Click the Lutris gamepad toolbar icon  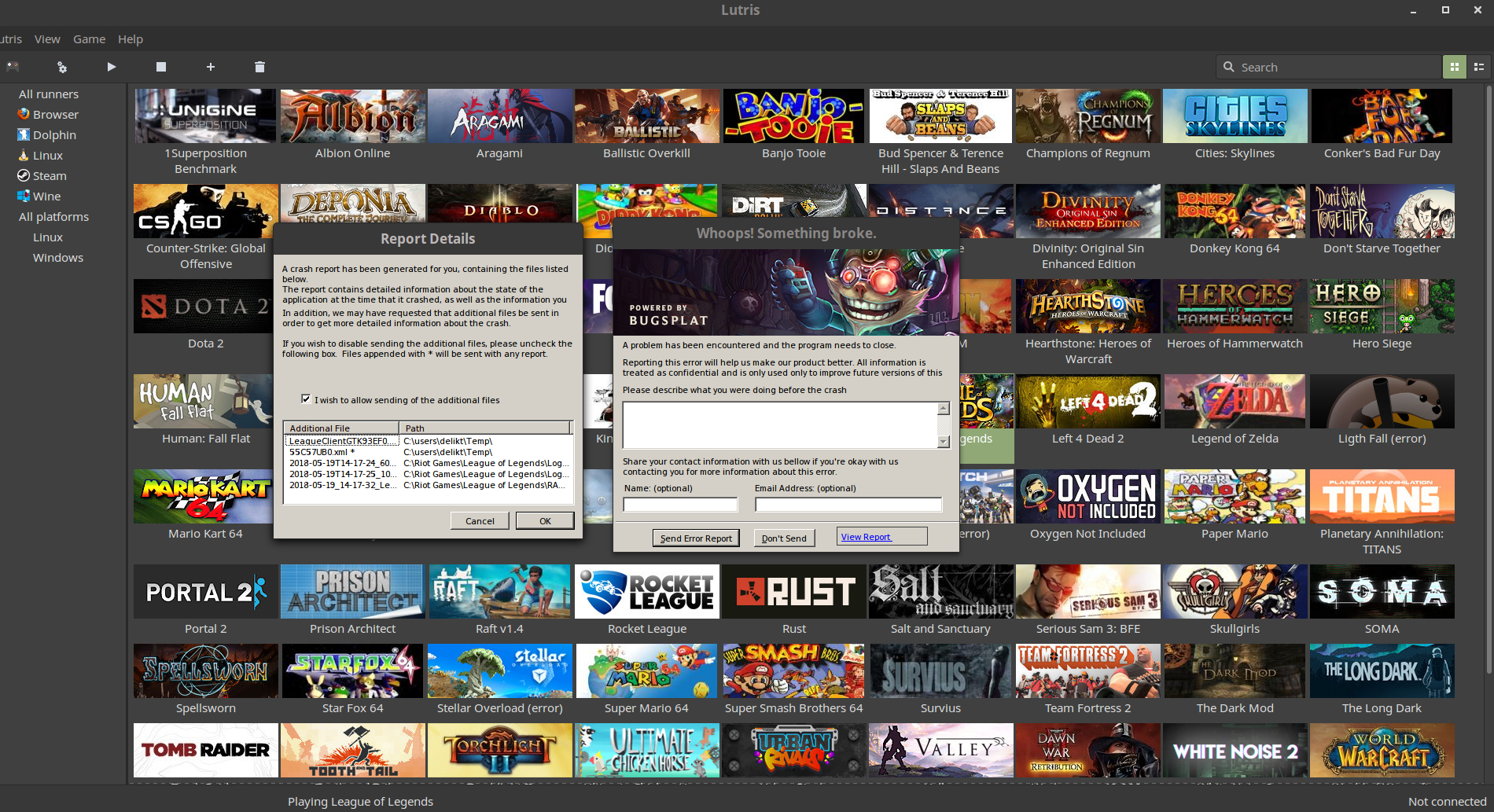pos(13,67)
